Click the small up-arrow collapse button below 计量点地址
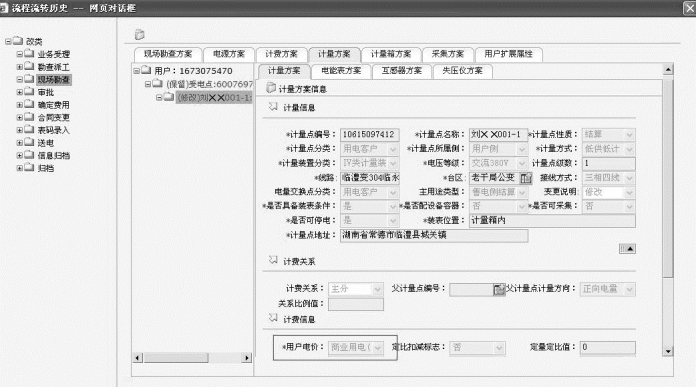696x387 pixels. click(627, 249)
